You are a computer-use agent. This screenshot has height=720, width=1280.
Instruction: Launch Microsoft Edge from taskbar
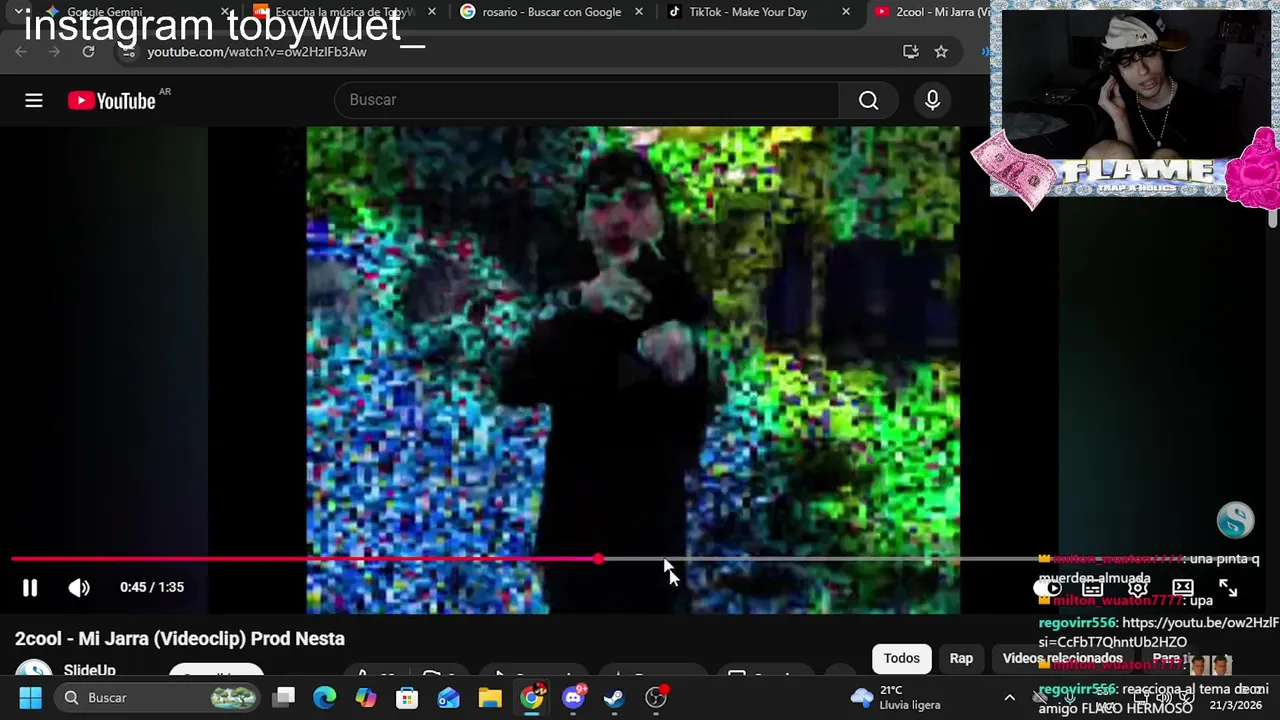[325, 698]
